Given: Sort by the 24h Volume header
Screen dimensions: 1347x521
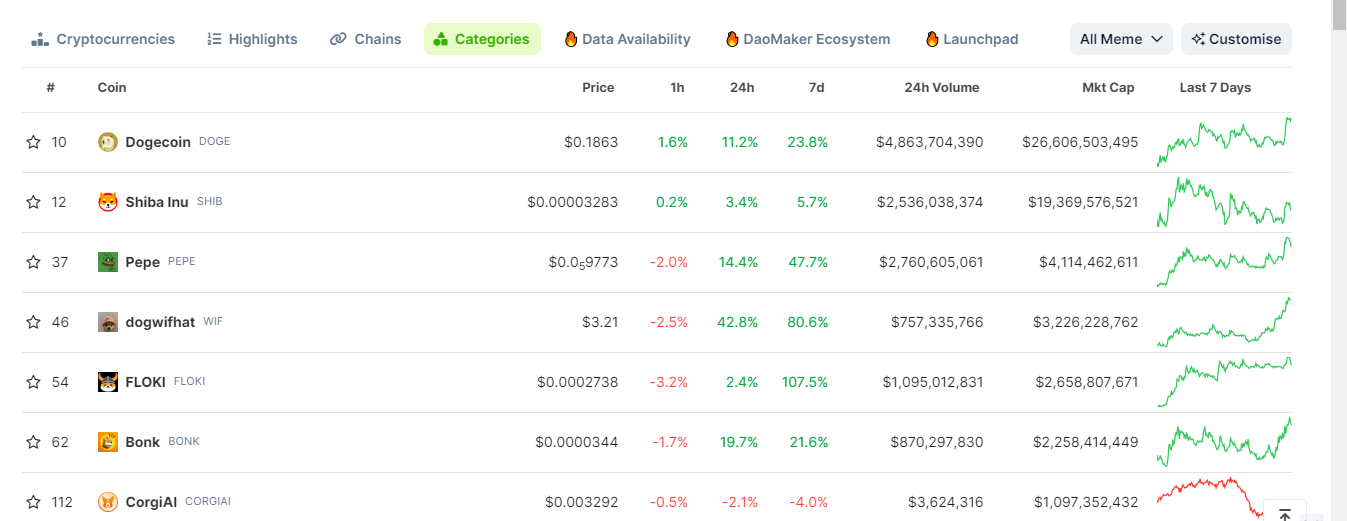Looking at the screenshot, I should point(941,88).
